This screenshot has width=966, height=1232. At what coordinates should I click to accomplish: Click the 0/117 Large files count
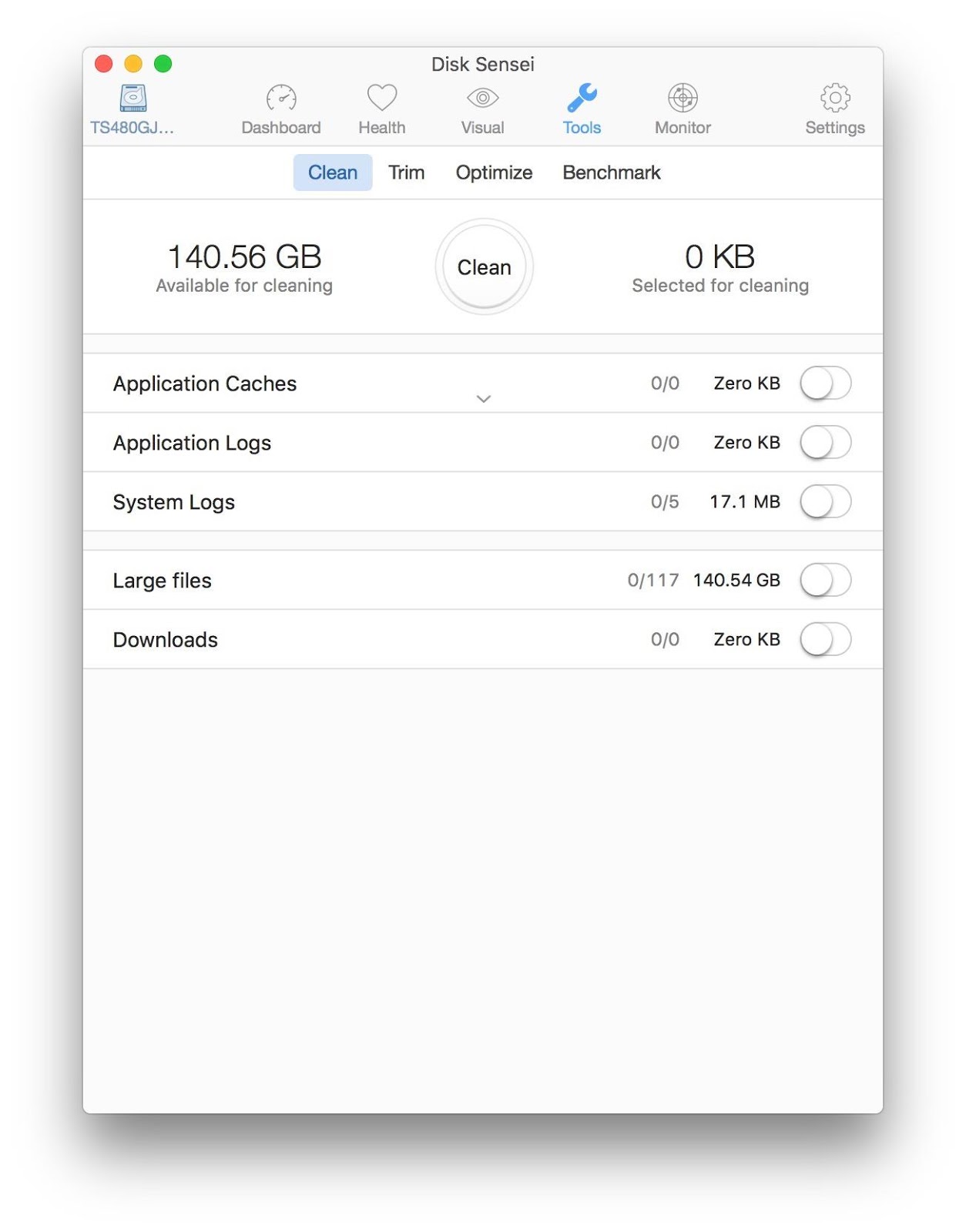pyautogui.click(x=653, y=580)
